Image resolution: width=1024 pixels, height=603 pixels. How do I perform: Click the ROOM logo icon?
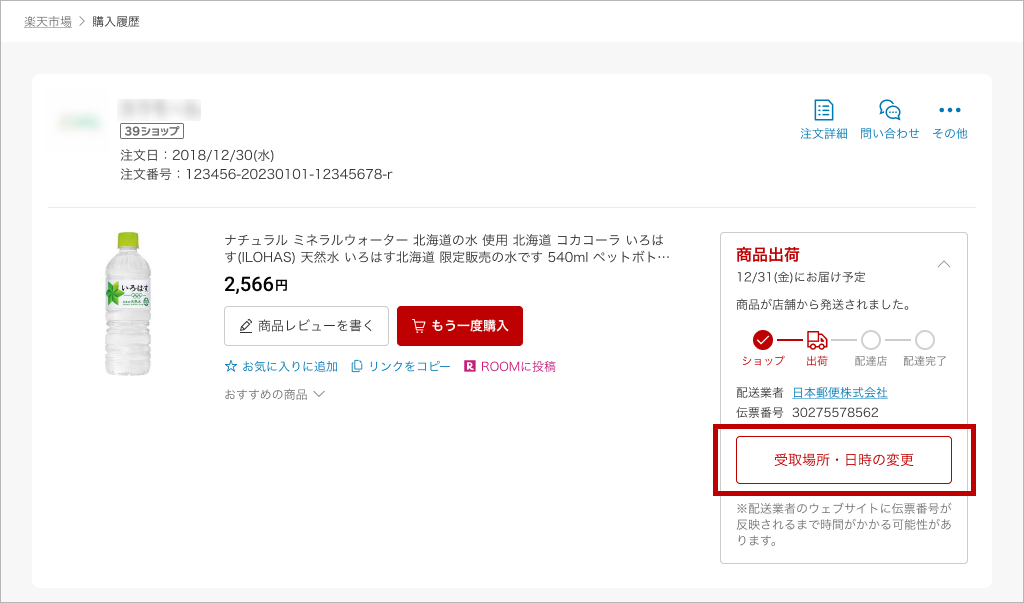point(470,367)
